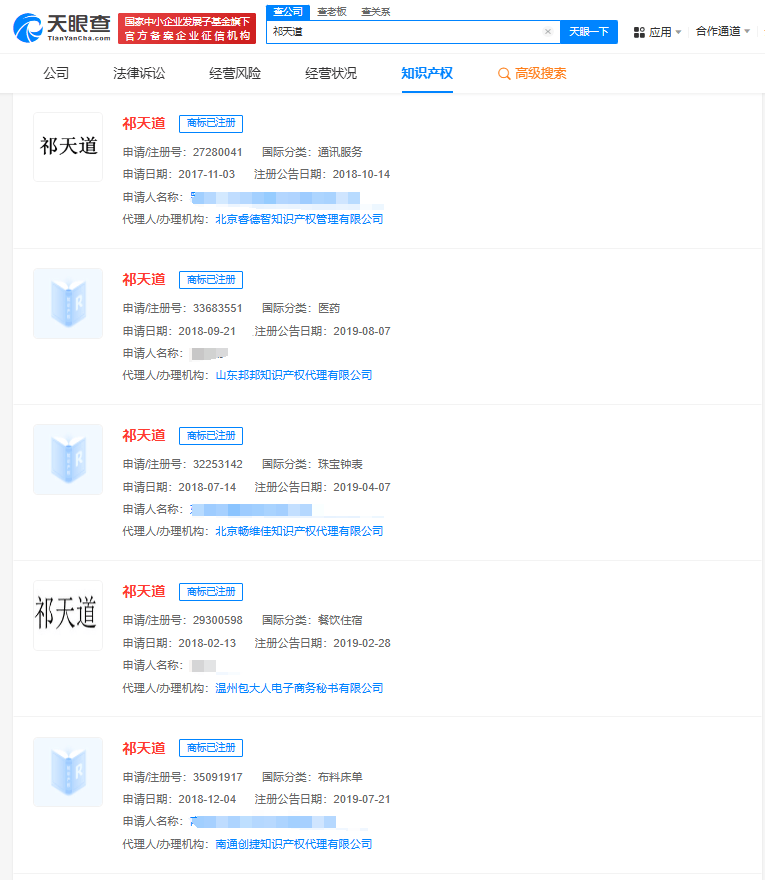Click 注册公告日期 2019-04-07 text

tap(323, 488)
